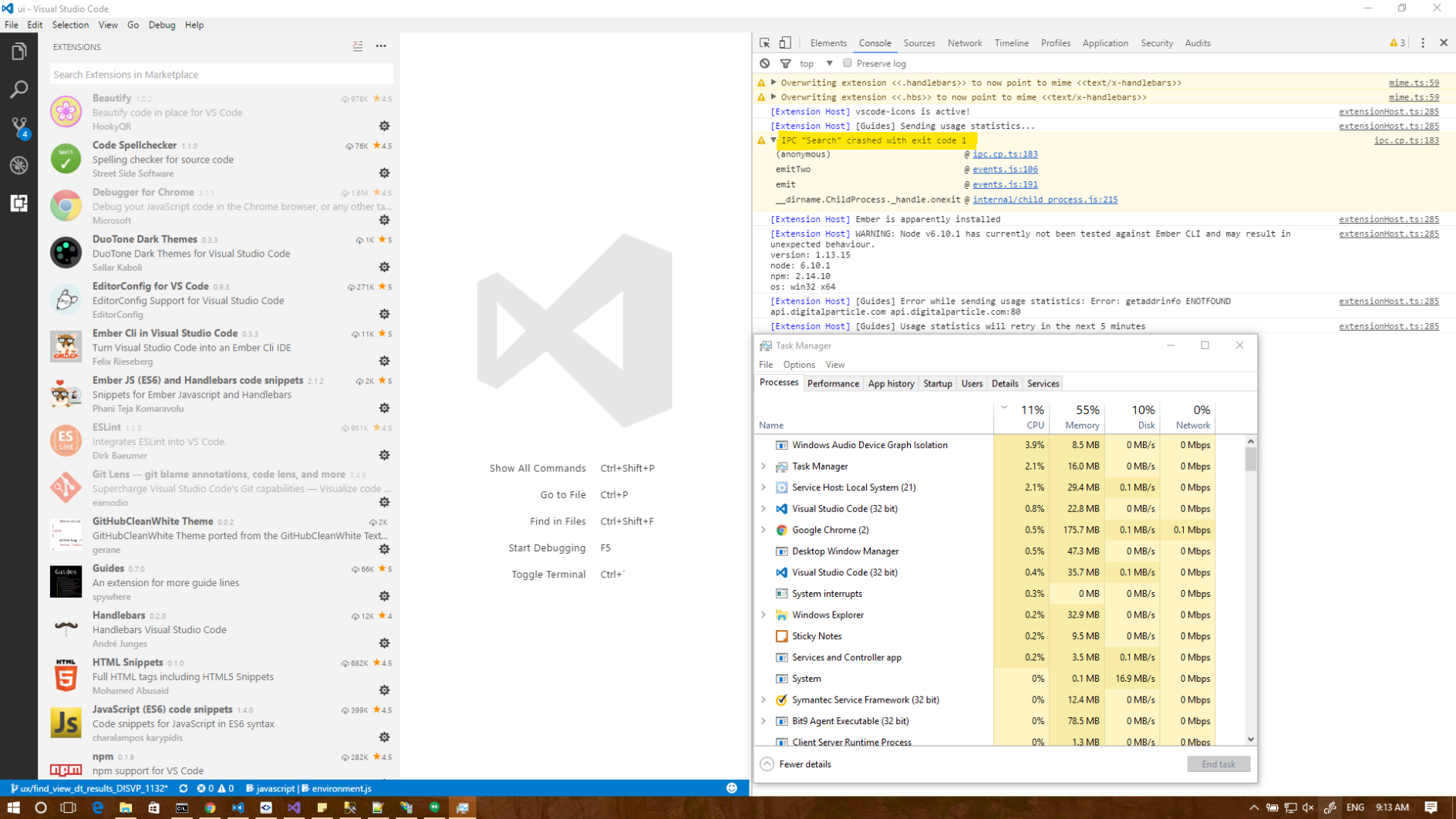Open the Extensions view in activity bar

(x=19, y=203)
